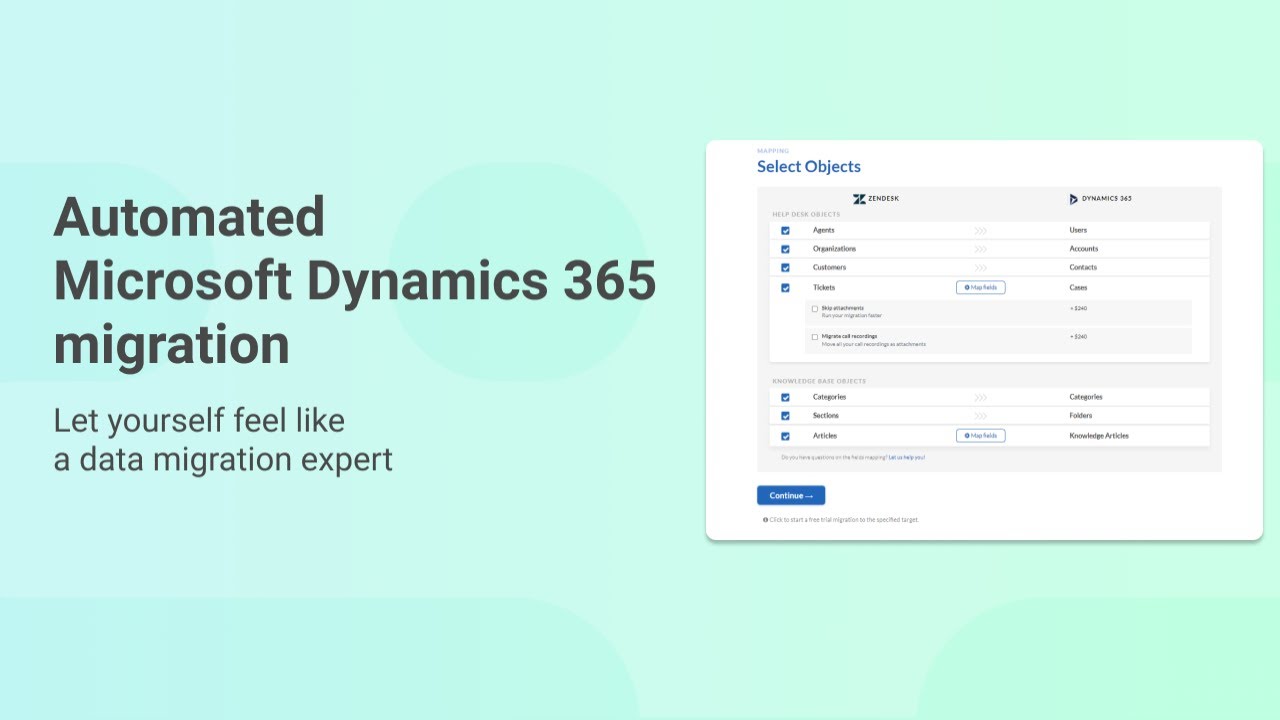The height and width of the screenshot is (720, 1280).
Task: Click the 'Folders' target label
Action: pos(1081,416)
